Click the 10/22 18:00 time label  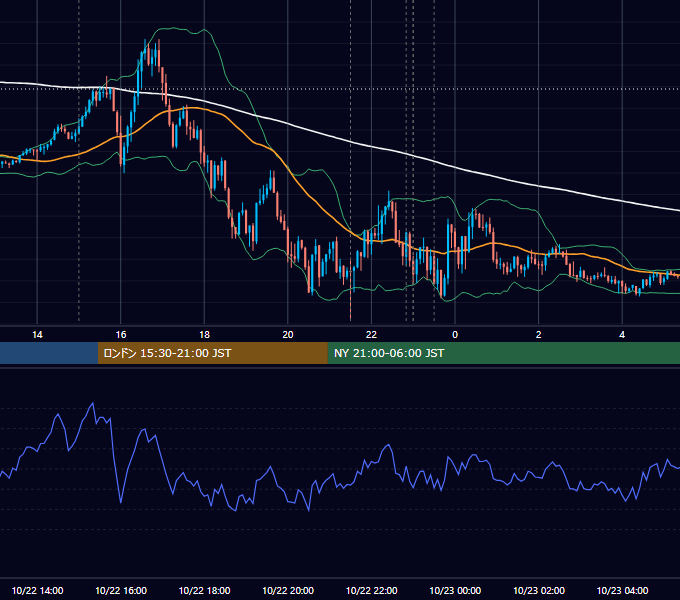[204, 590]
